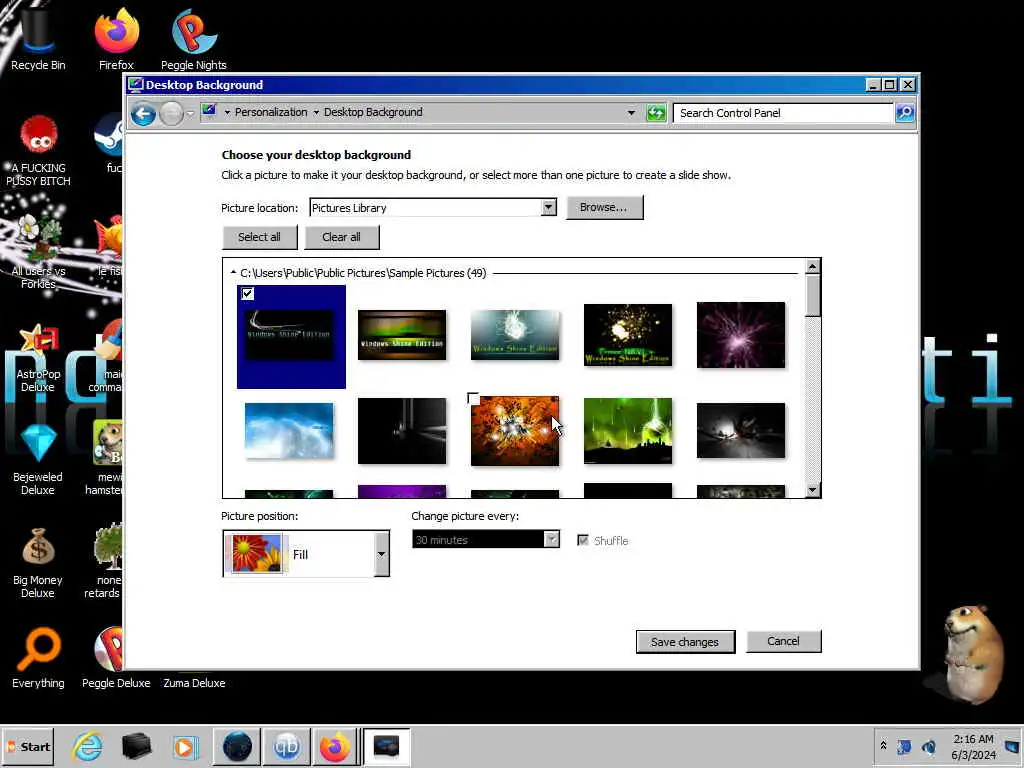Select the gray abstract dark wallpaper
Image resolution: width=1024 pixels, height=768 pixels.
coord(741,430)
